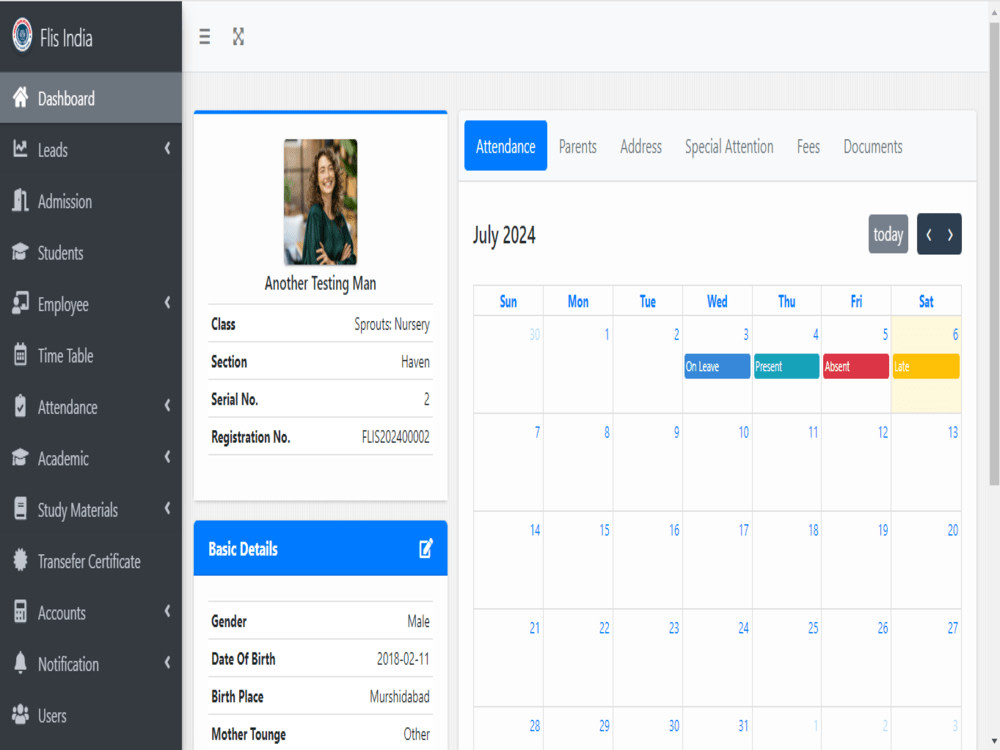Click the July 2024 calendar title
Image resolution: width=1000 pixels, height=750 pixels.
[504, 235]
